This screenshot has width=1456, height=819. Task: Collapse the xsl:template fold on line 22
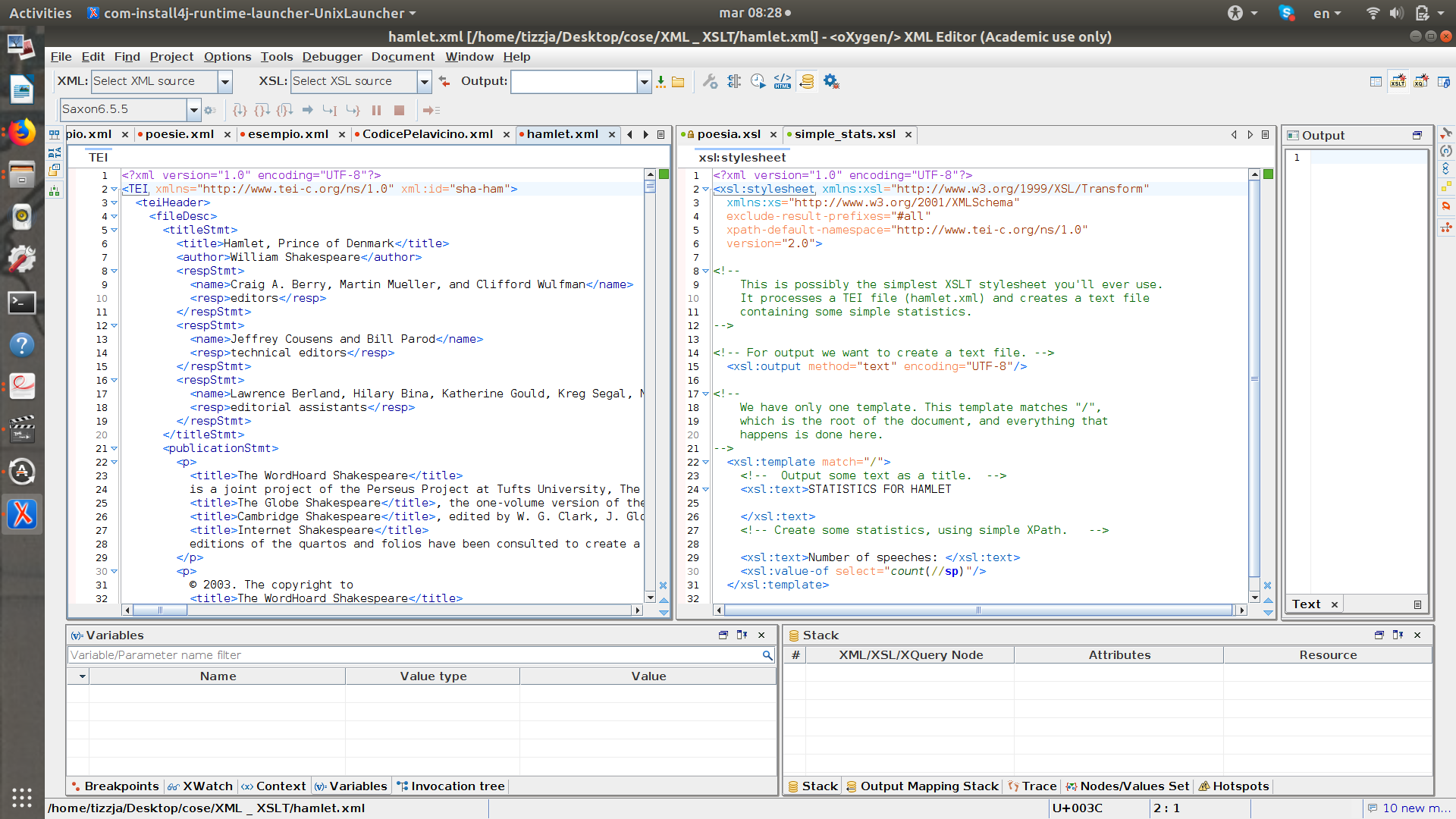tap(706, 462)
